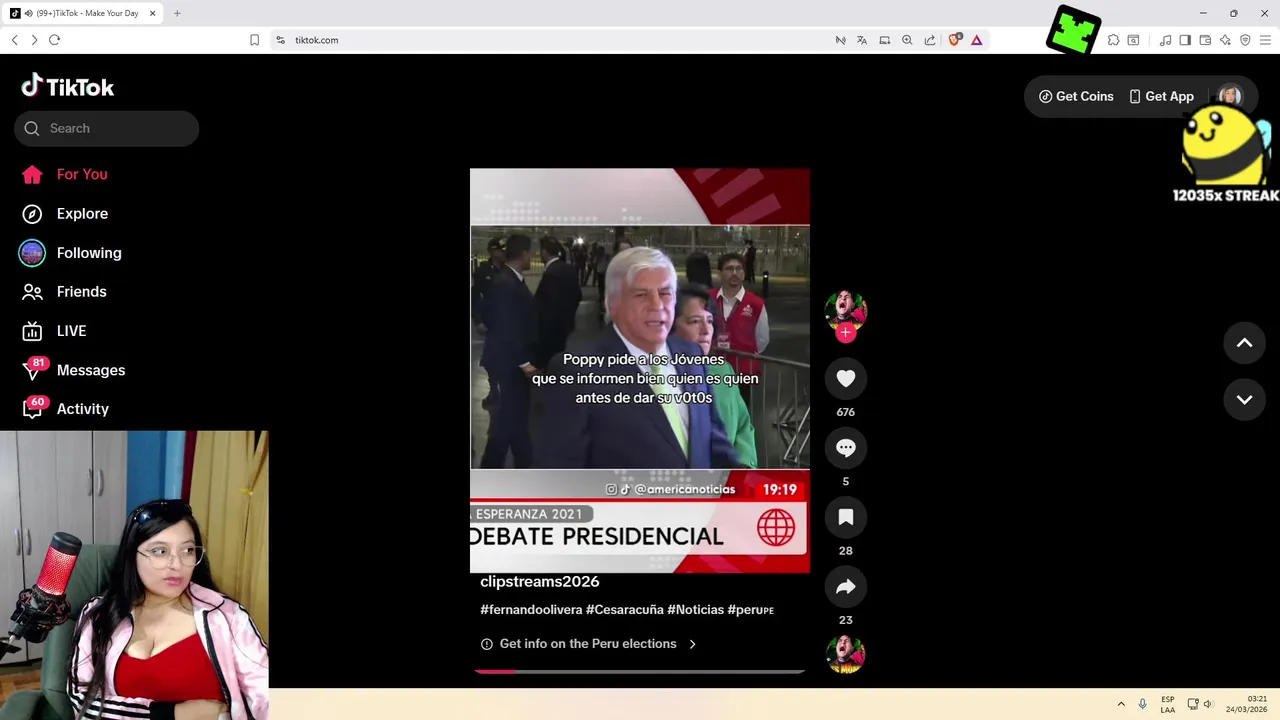Open #fernandoolivera hashtag
1280x720 pixels.
pos(531,610)
